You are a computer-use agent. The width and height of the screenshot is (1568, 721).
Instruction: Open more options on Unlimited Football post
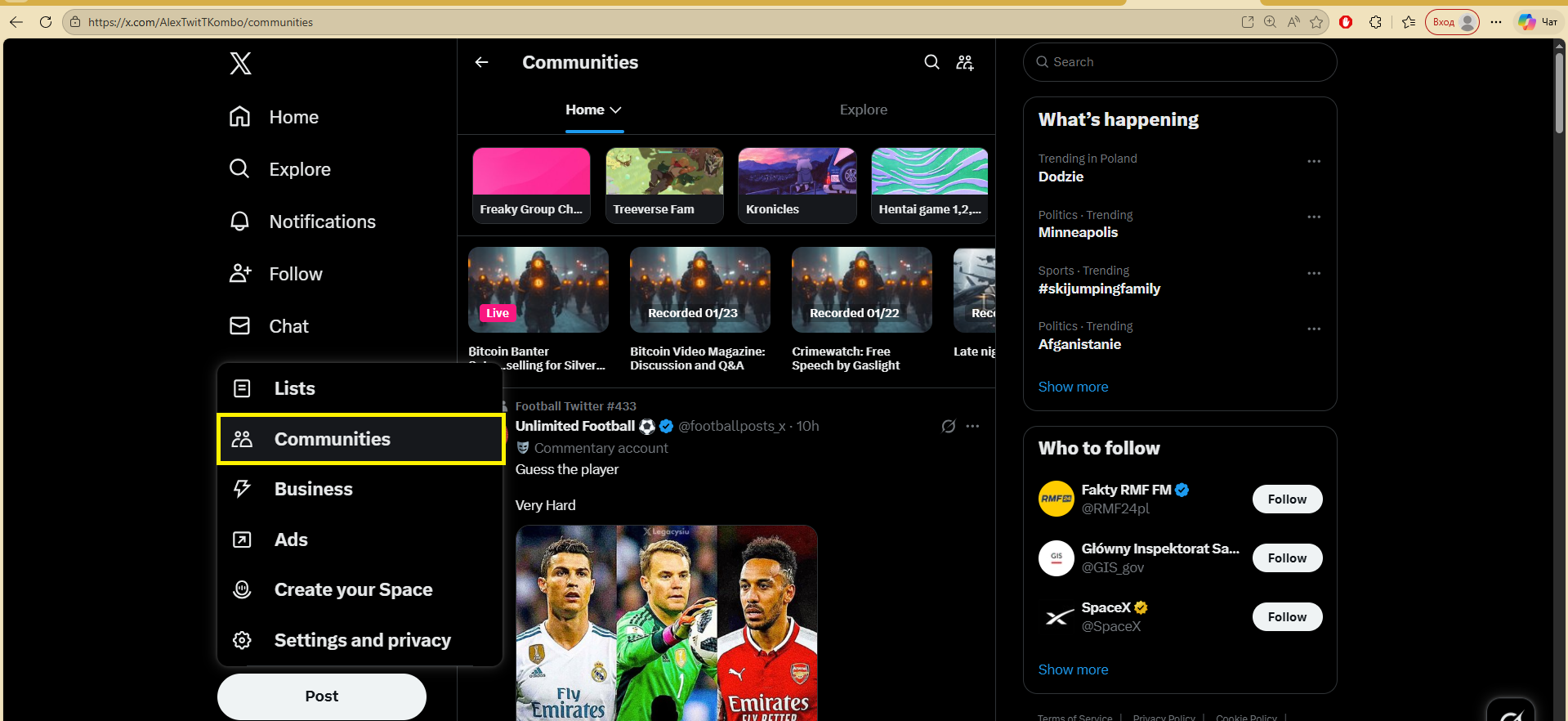click(x=972, y=426)
